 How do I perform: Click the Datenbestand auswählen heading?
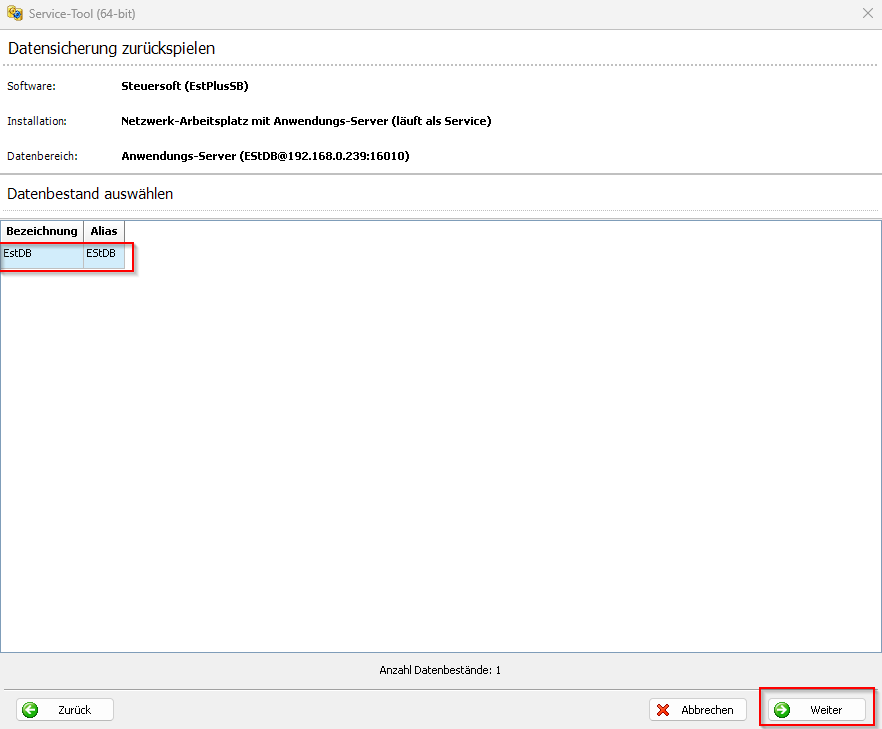(90, 193)
